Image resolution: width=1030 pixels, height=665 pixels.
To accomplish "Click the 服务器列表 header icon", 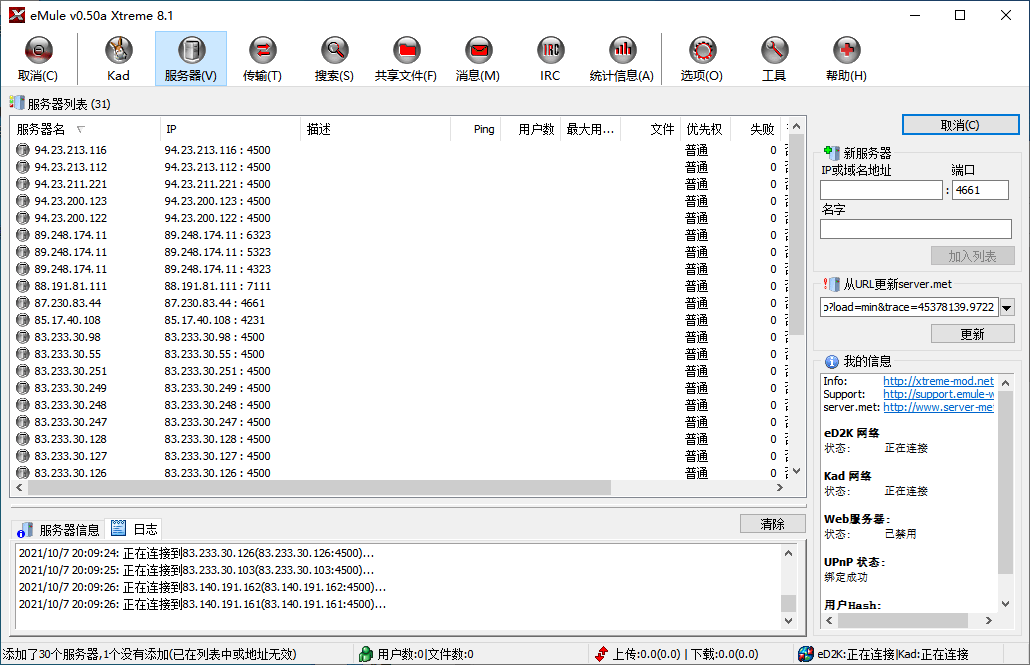I will 16,103.
